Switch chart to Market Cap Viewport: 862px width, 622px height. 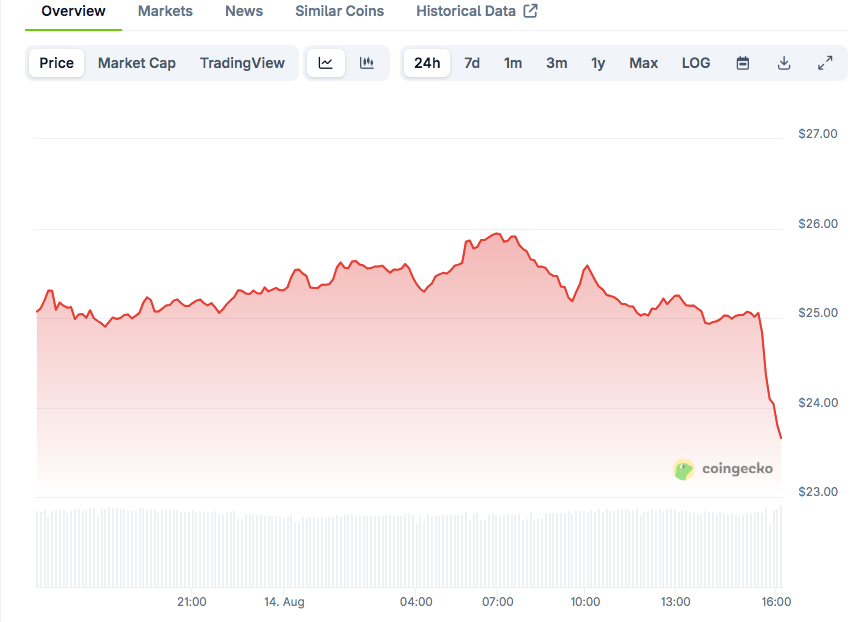[137, 63]
